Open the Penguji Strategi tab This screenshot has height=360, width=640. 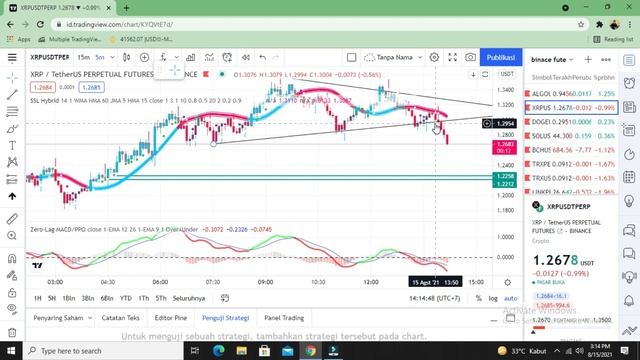226,318
